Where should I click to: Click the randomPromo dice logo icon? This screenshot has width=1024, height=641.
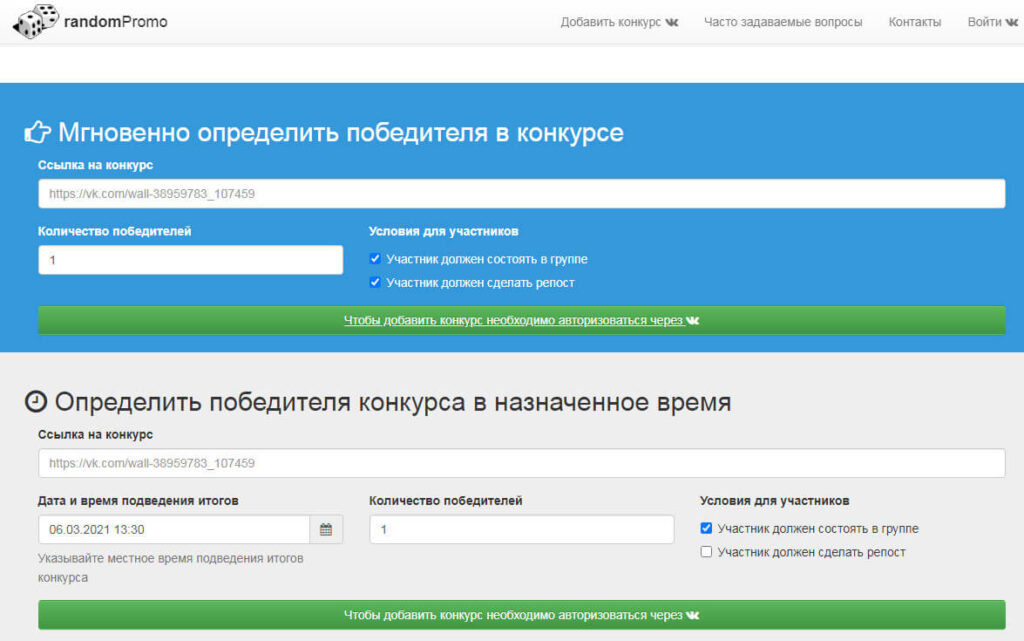(x=35, y=21)
